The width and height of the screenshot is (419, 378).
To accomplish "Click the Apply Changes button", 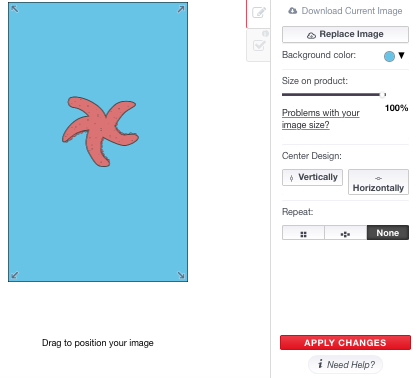I will [345, 343].
